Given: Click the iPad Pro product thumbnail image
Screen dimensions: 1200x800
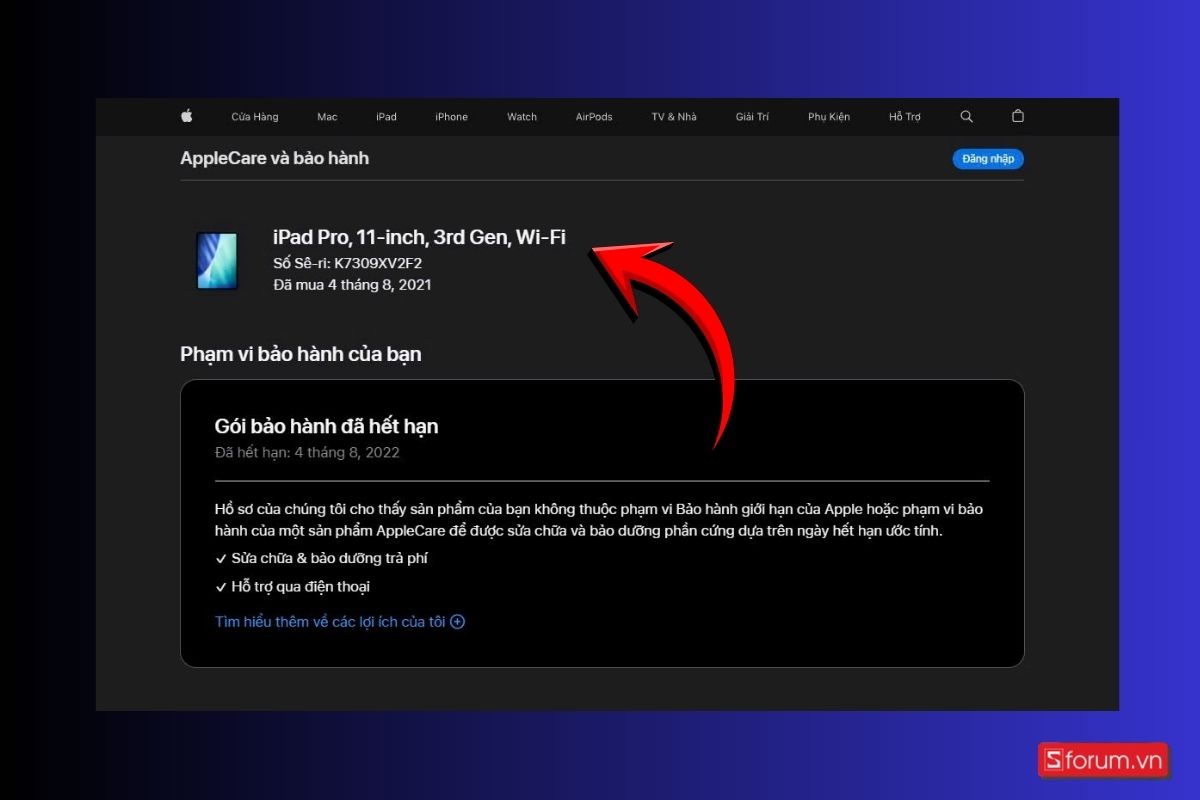Looking at the screenshot, I should coord(216,262).
